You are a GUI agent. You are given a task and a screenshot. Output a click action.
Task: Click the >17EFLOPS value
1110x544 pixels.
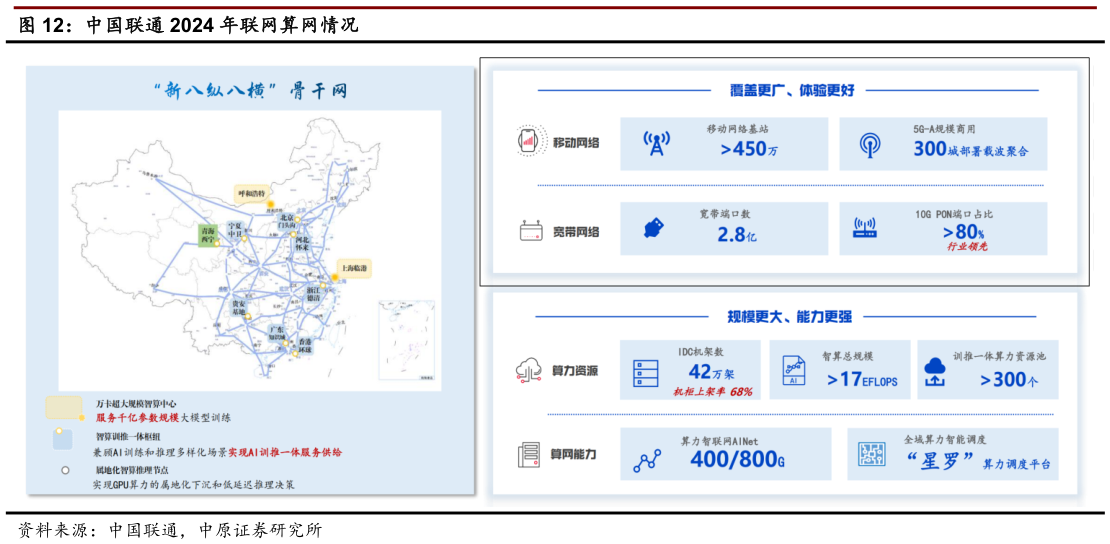click(862, 380)
